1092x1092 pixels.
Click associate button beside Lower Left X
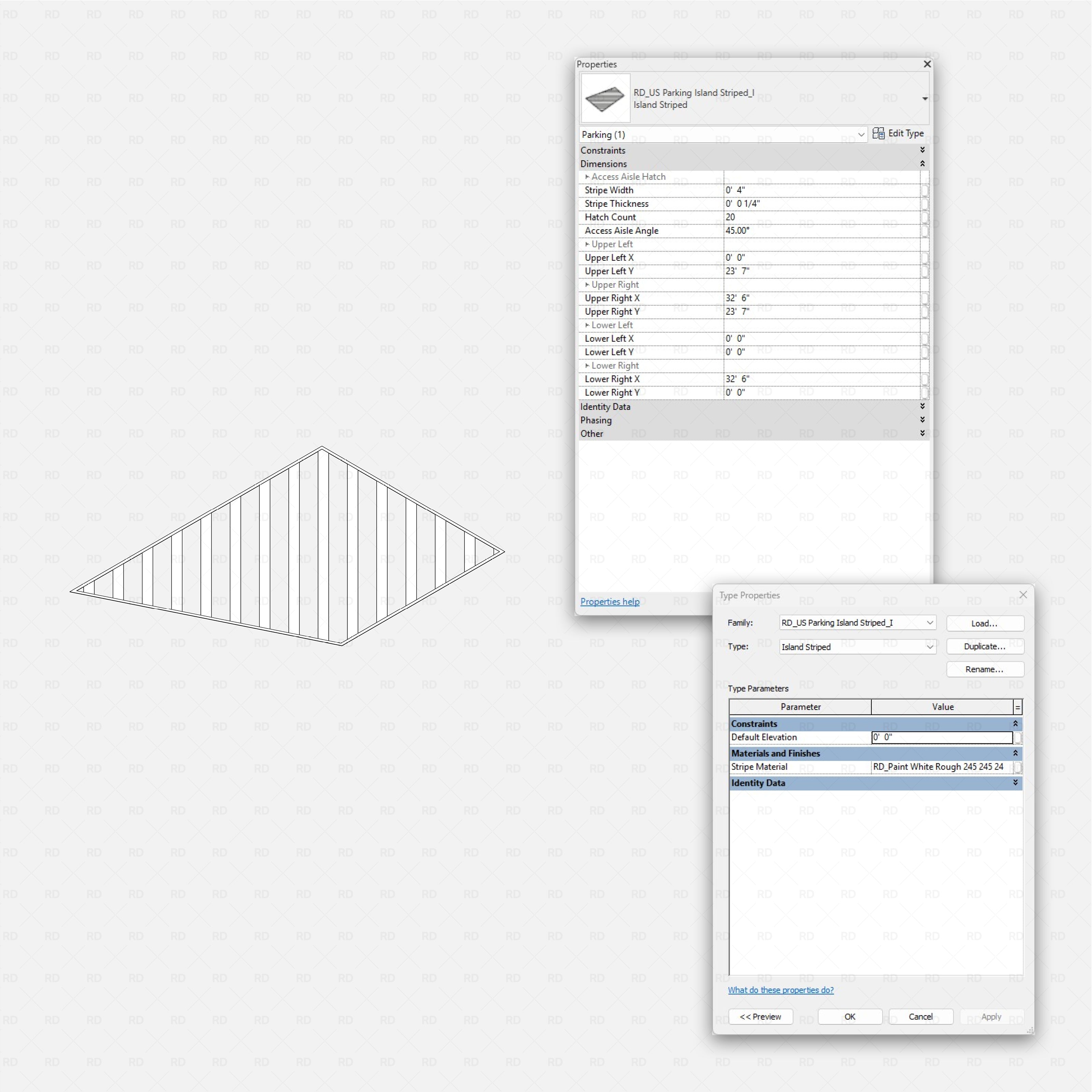[925, 339]
